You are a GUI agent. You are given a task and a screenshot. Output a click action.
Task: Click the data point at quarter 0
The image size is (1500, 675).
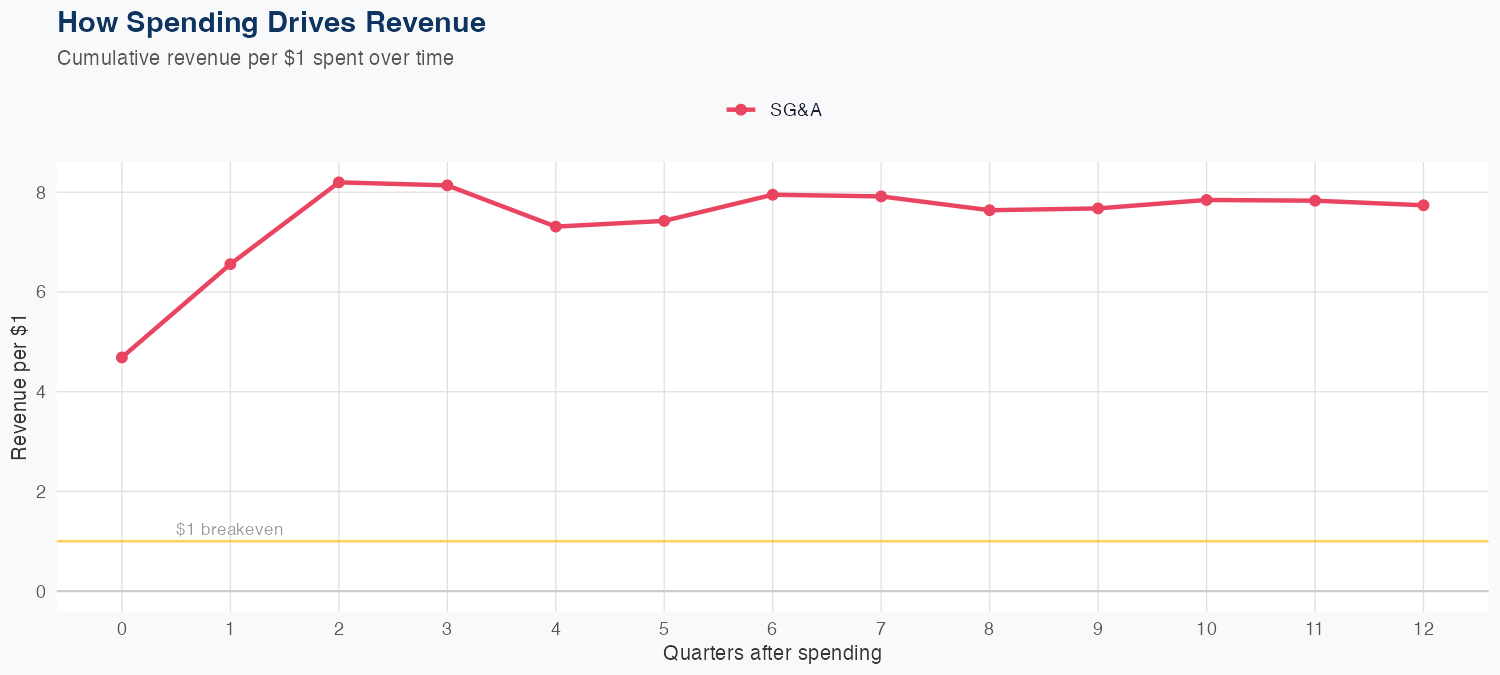coord(122,357)
